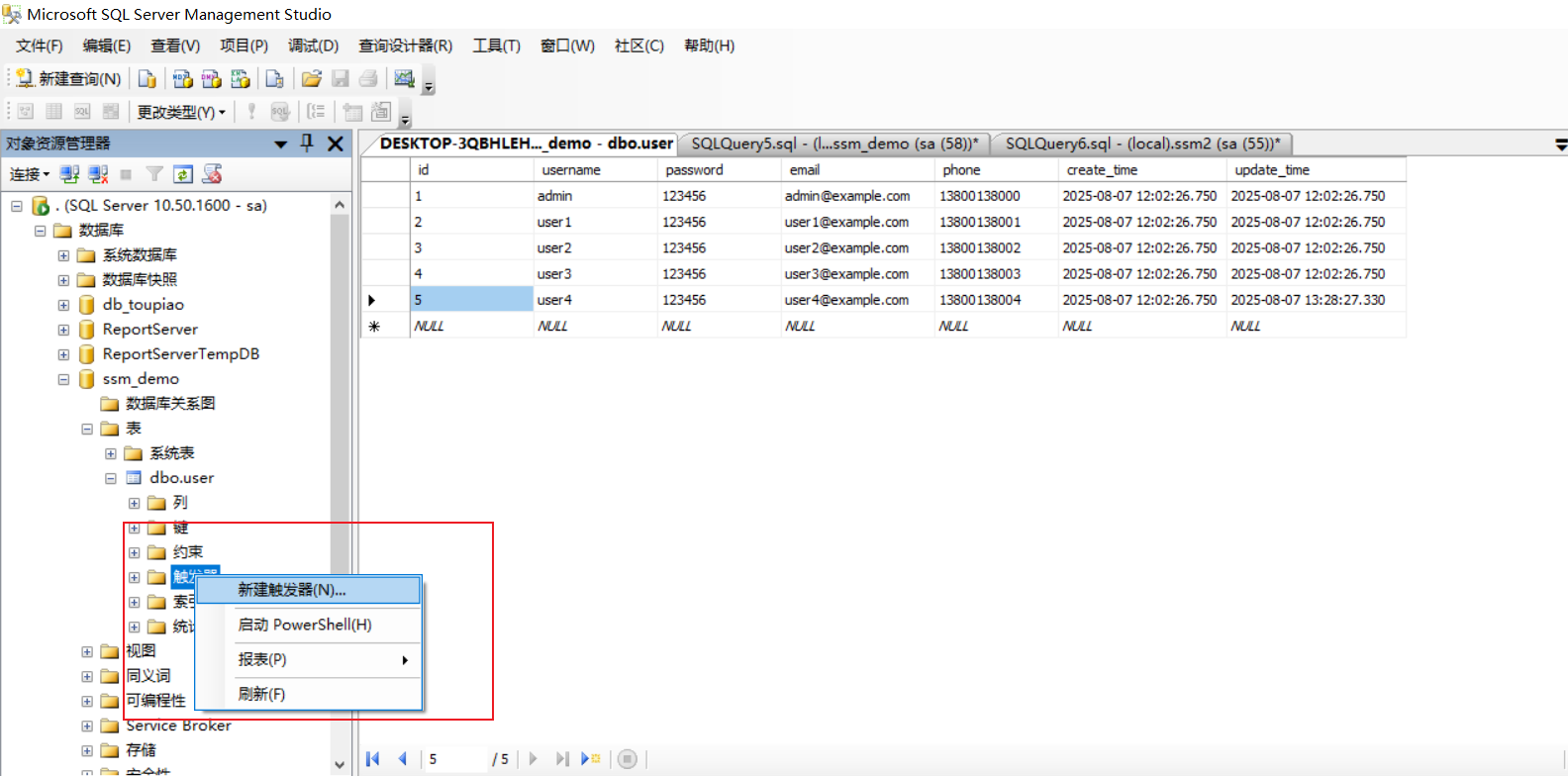
Task: Move to the new row navigator icon
Action: (591, 759)
